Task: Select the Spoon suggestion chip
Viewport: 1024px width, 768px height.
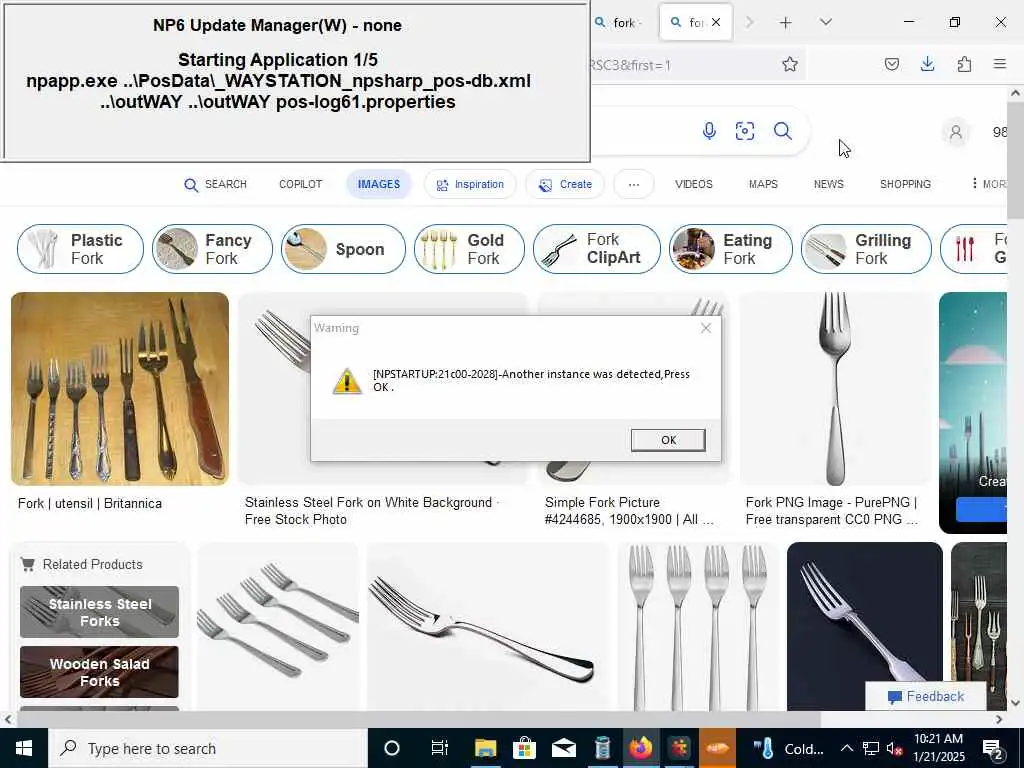Action: (x=343, y=249)
